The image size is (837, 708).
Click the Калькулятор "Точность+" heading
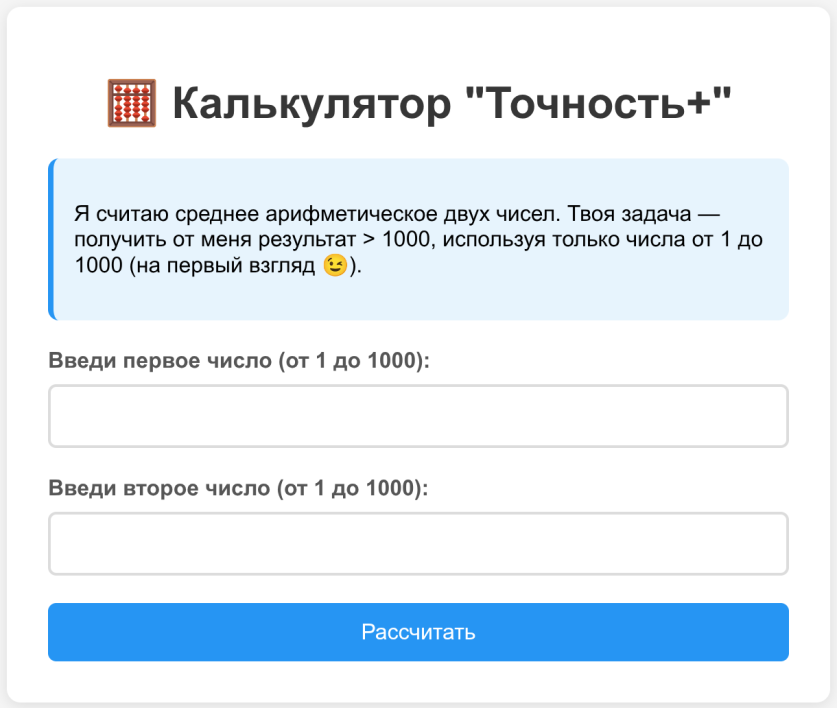[418, 103]
